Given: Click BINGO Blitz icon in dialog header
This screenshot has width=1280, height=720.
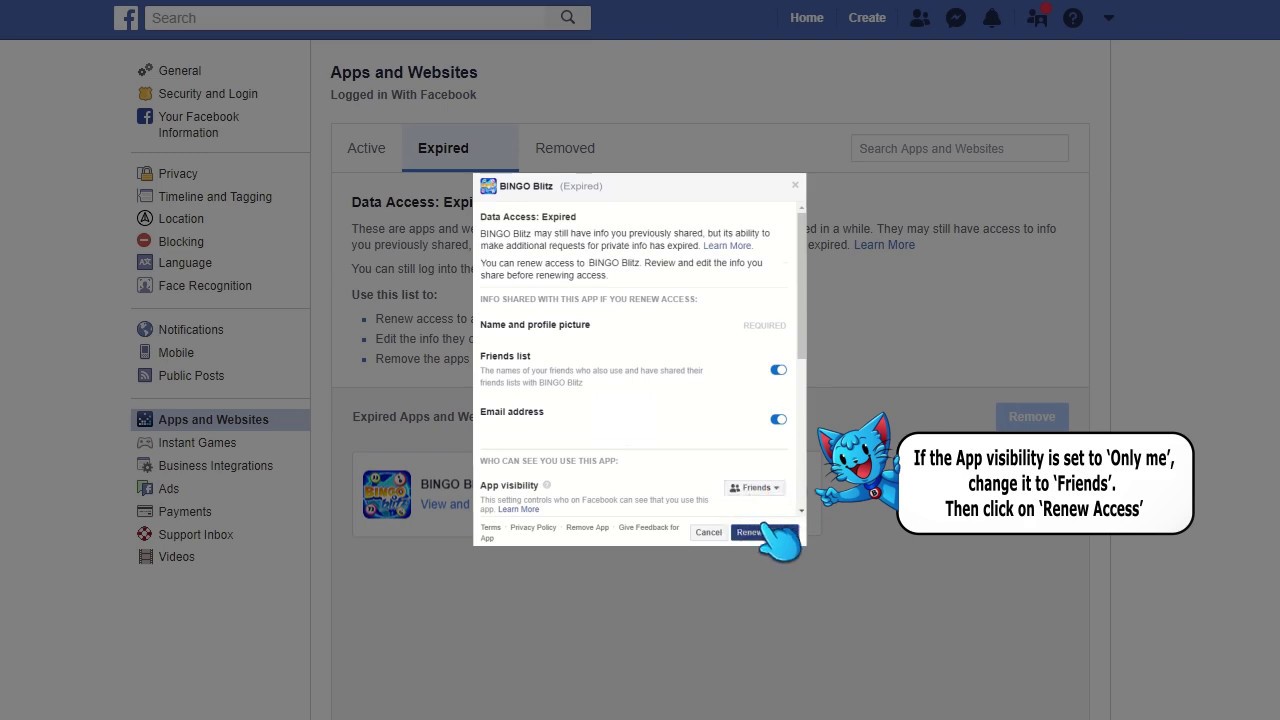Looking at the screenshot, I should (x=488, y=186).
